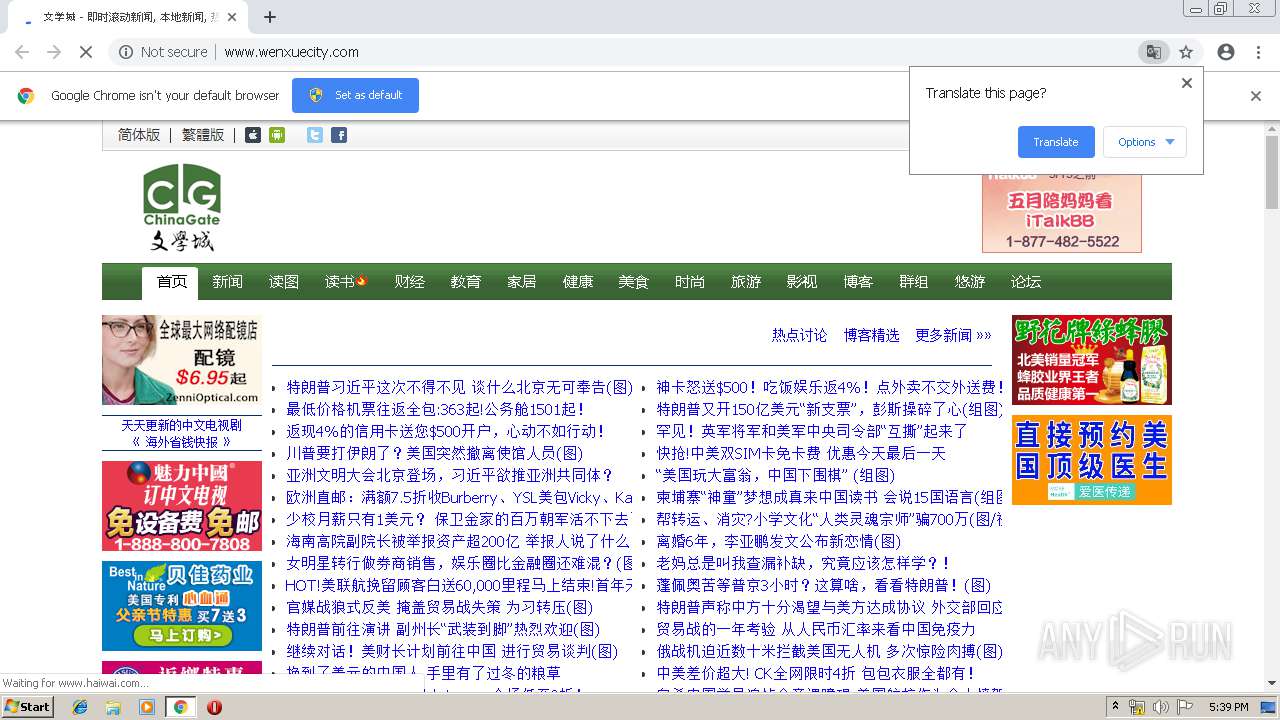Open the Android app icon link
The width and height of the screenshot is (1280, 720).
[x=277, y=135]
